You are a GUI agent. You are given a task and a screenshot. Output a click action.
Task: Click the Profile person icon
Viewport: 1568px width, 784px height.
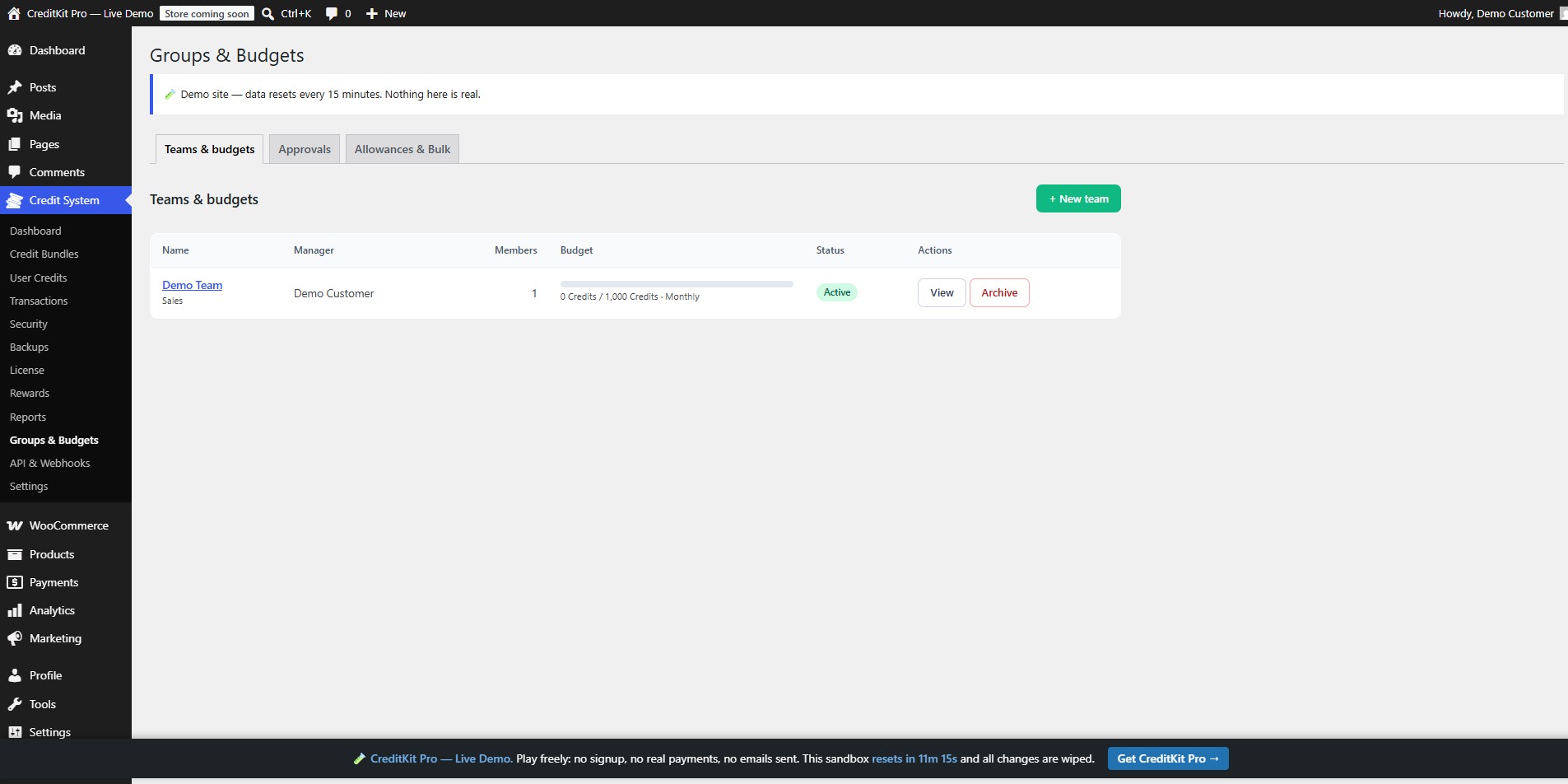click(x=15, y=675)
